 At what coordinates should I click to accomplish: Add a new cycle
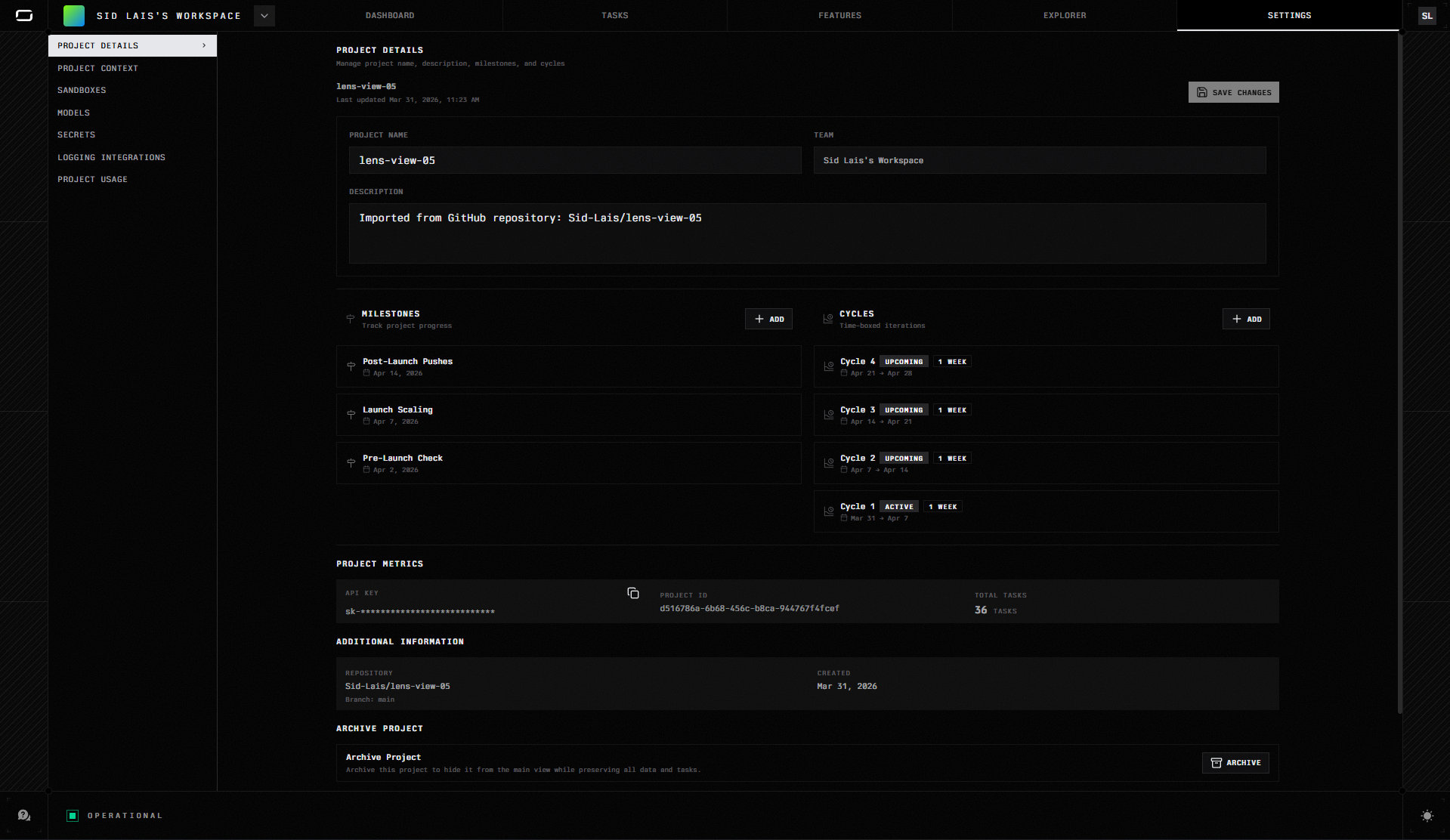tap(1246, 319)
